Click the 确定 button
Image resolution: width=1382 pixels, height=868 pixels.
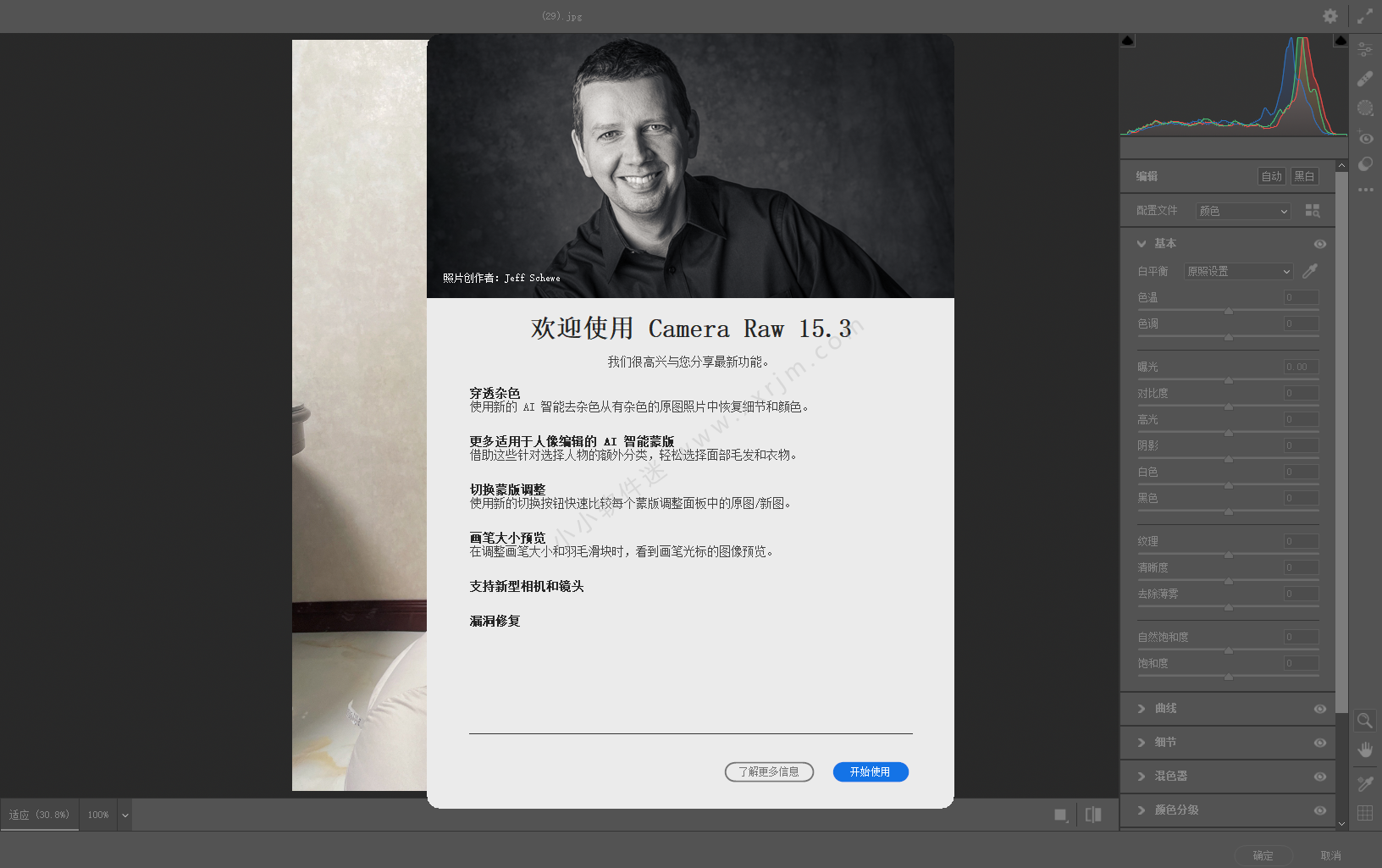point(1263,855)
